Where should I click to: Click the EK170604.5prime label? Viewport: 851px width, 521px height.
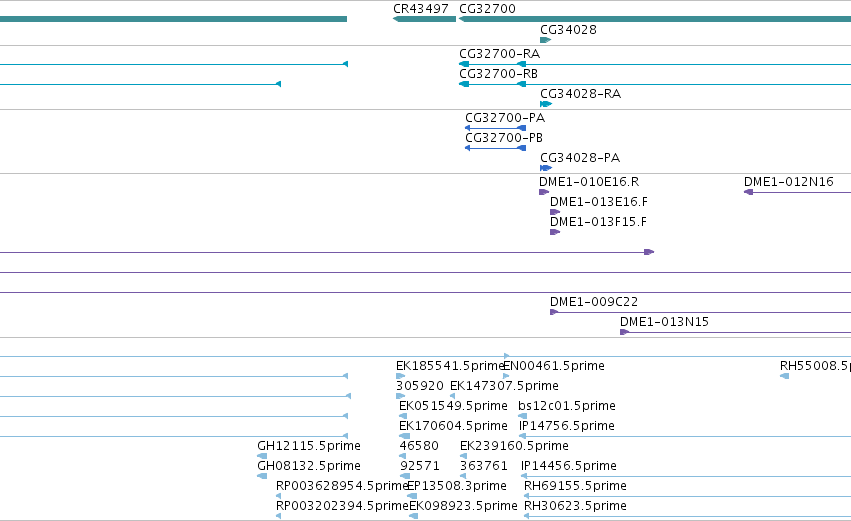click(x=453, y=426)
